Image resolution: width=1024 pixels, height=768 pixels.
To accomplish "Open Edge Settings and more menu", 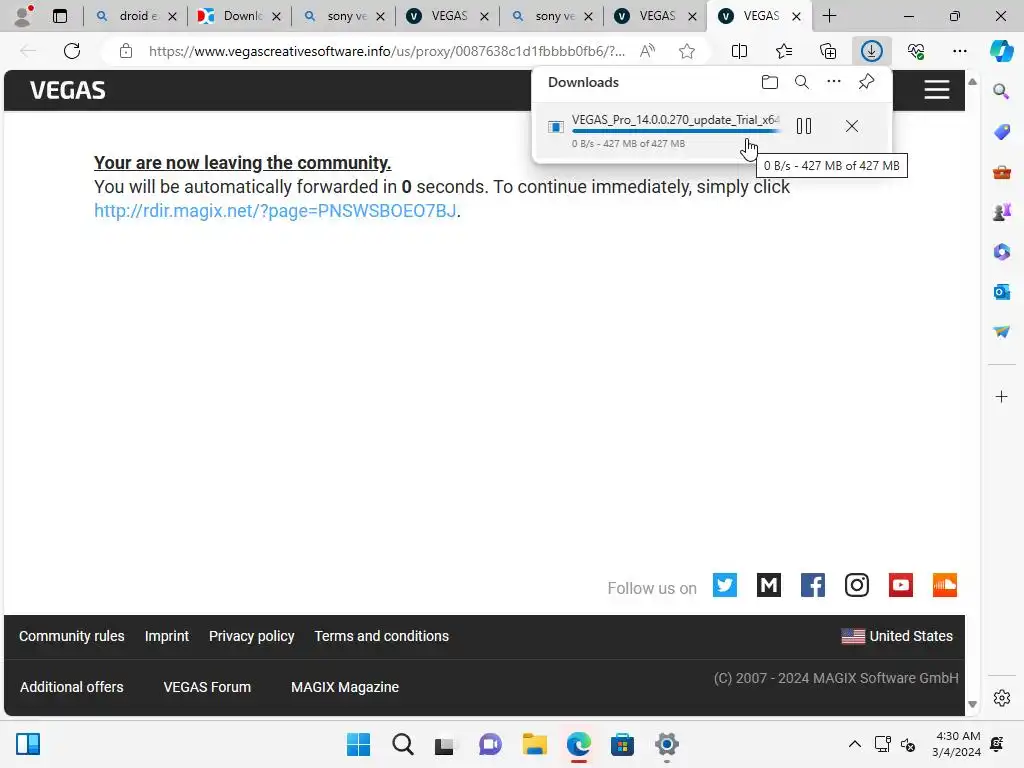I will [x=959, y=51].
